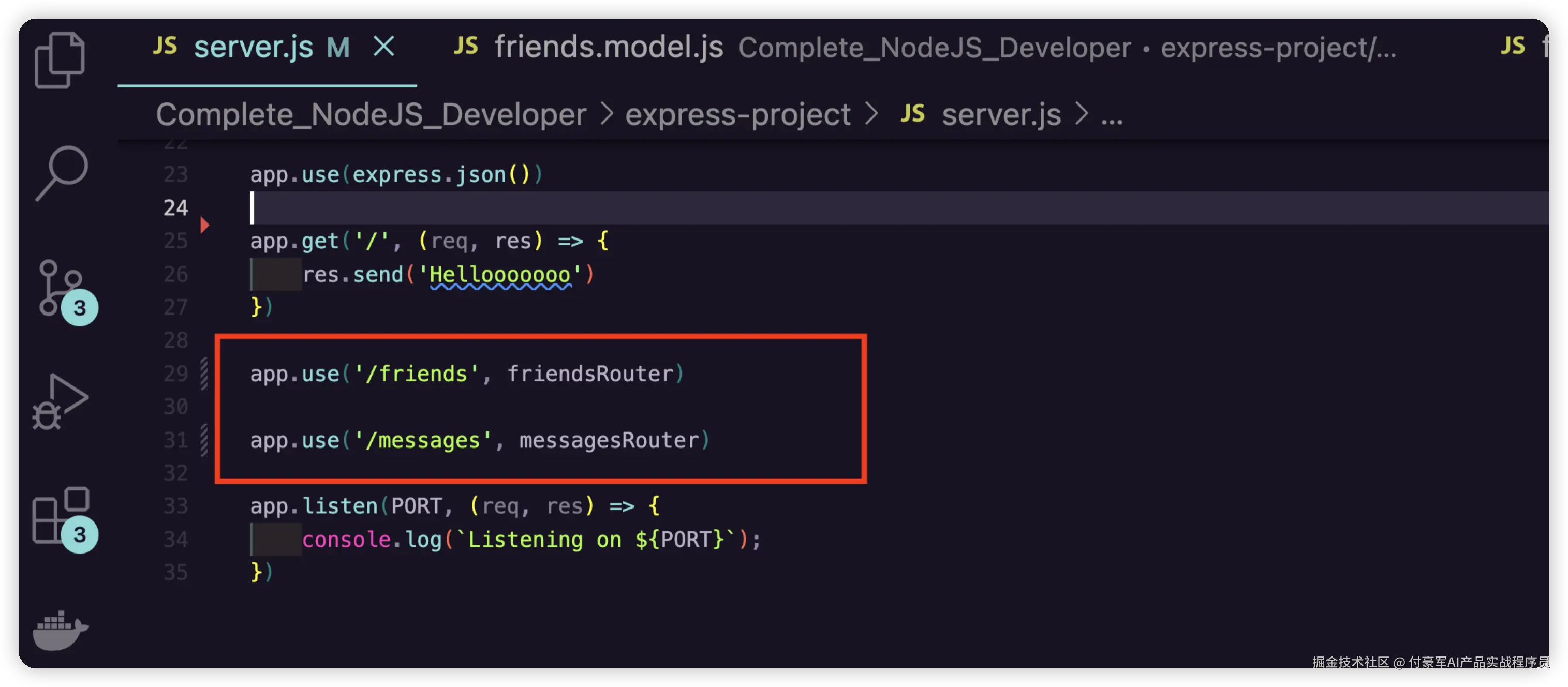Switch to the friends.model.js tab

pyautogui.click(x=609, y=47)
